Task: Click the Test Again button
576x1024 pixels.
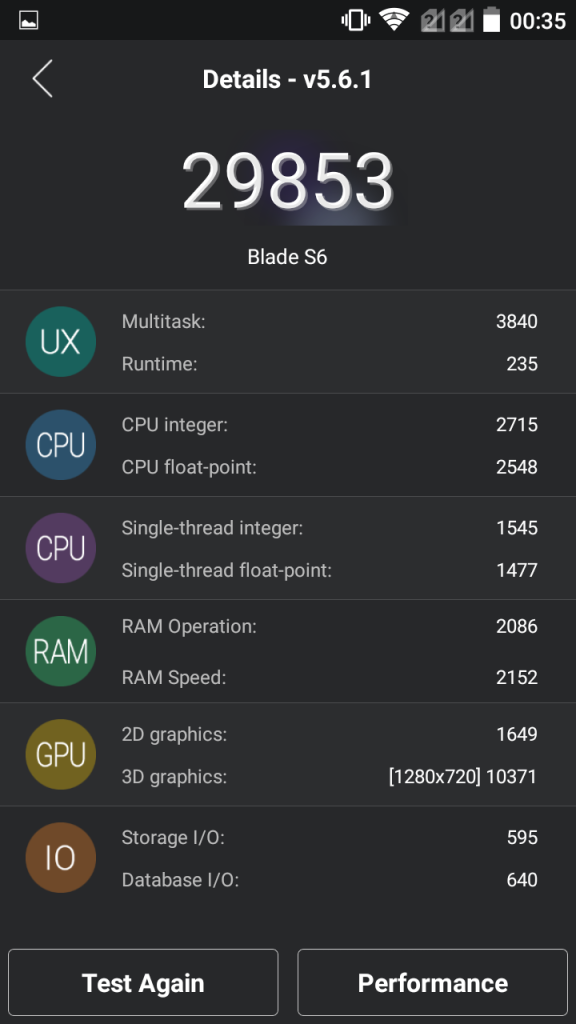Action: point(143,983)
